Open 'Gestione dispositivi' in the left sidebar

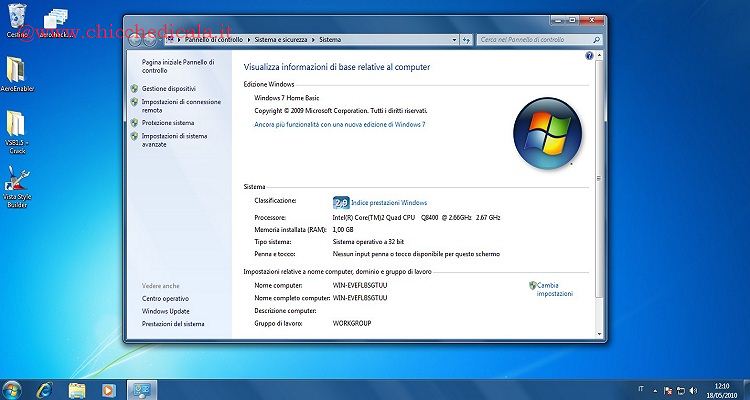click(x=168, y=88)
